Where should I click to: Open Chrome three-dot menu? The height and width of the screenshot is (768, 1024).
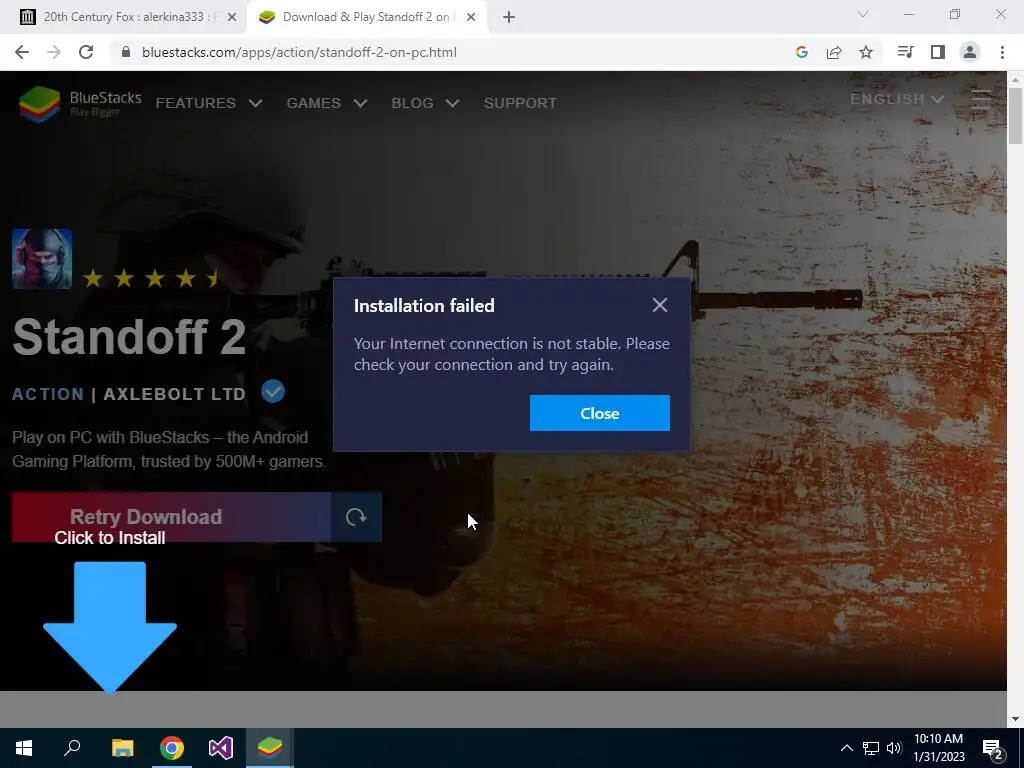pyautogui.click(x=1002, y=52)
